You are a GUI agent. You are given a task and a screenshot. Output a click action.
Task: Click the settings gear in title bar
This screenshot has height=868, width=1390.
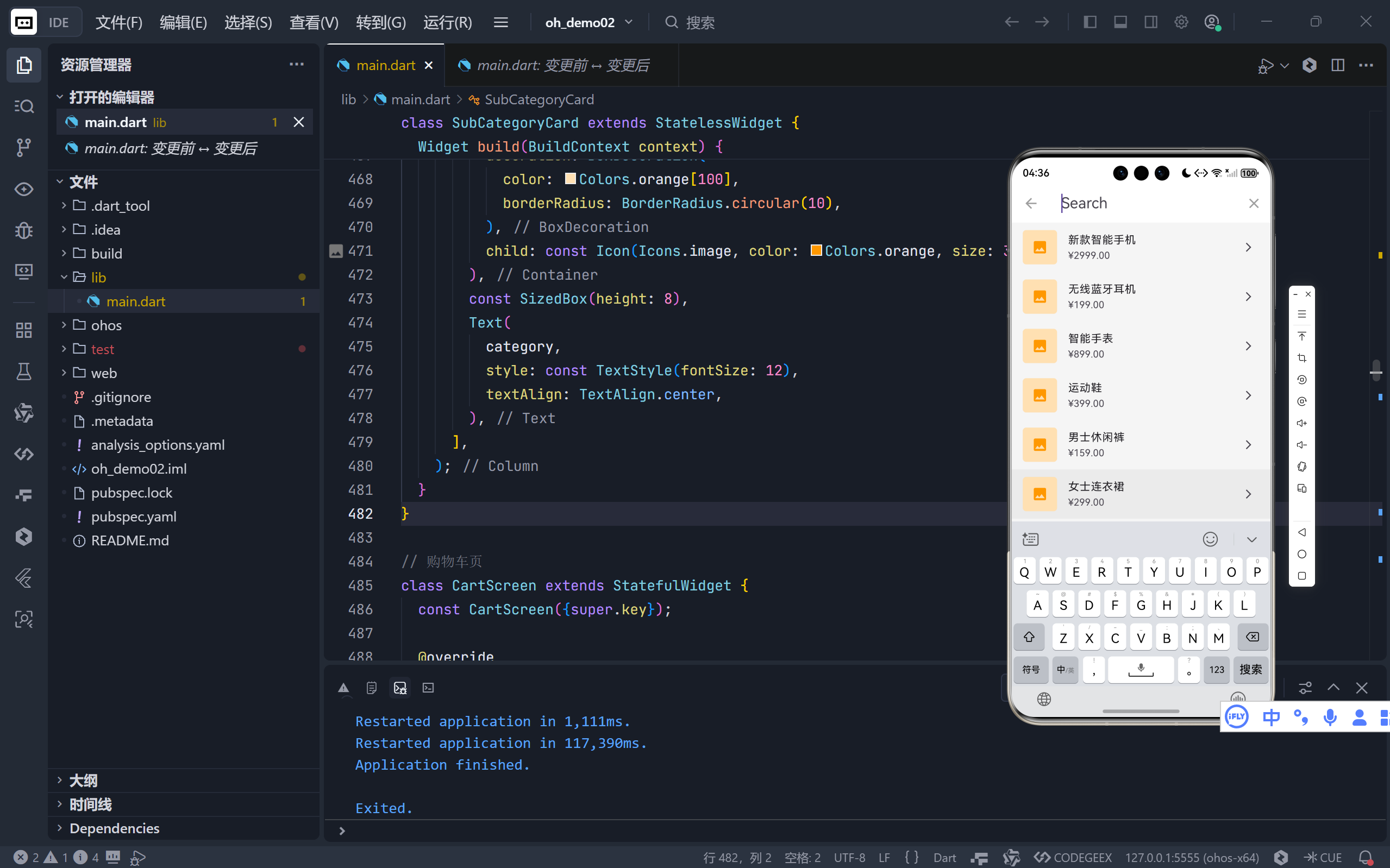1180,22
